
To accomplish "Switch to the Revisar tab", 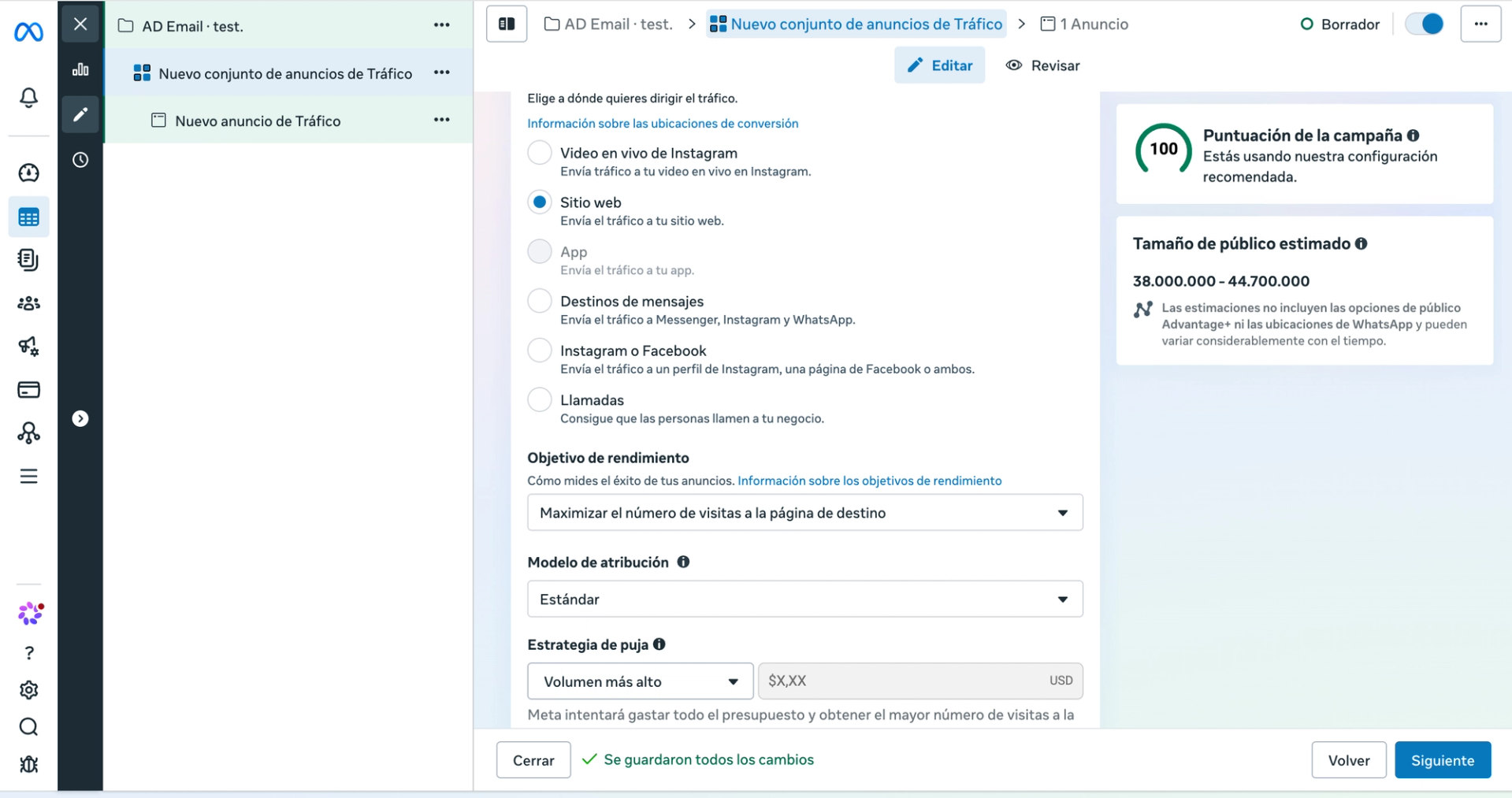I will (x=1042, y=65).
